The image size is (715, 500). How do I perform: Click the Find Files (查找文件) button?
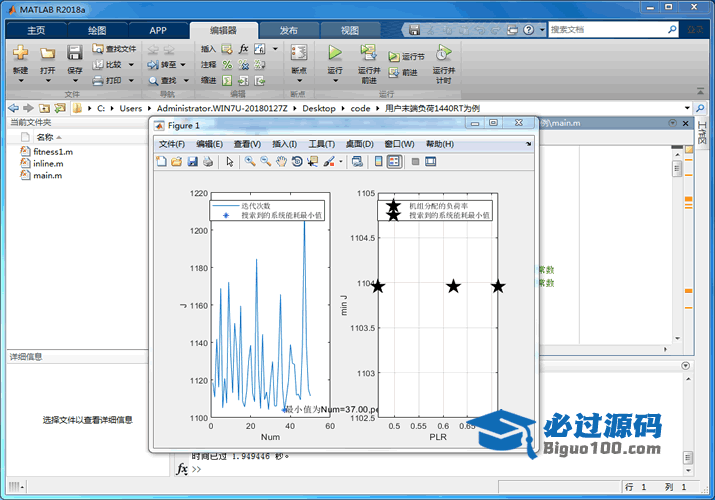[x=115, y=48]
